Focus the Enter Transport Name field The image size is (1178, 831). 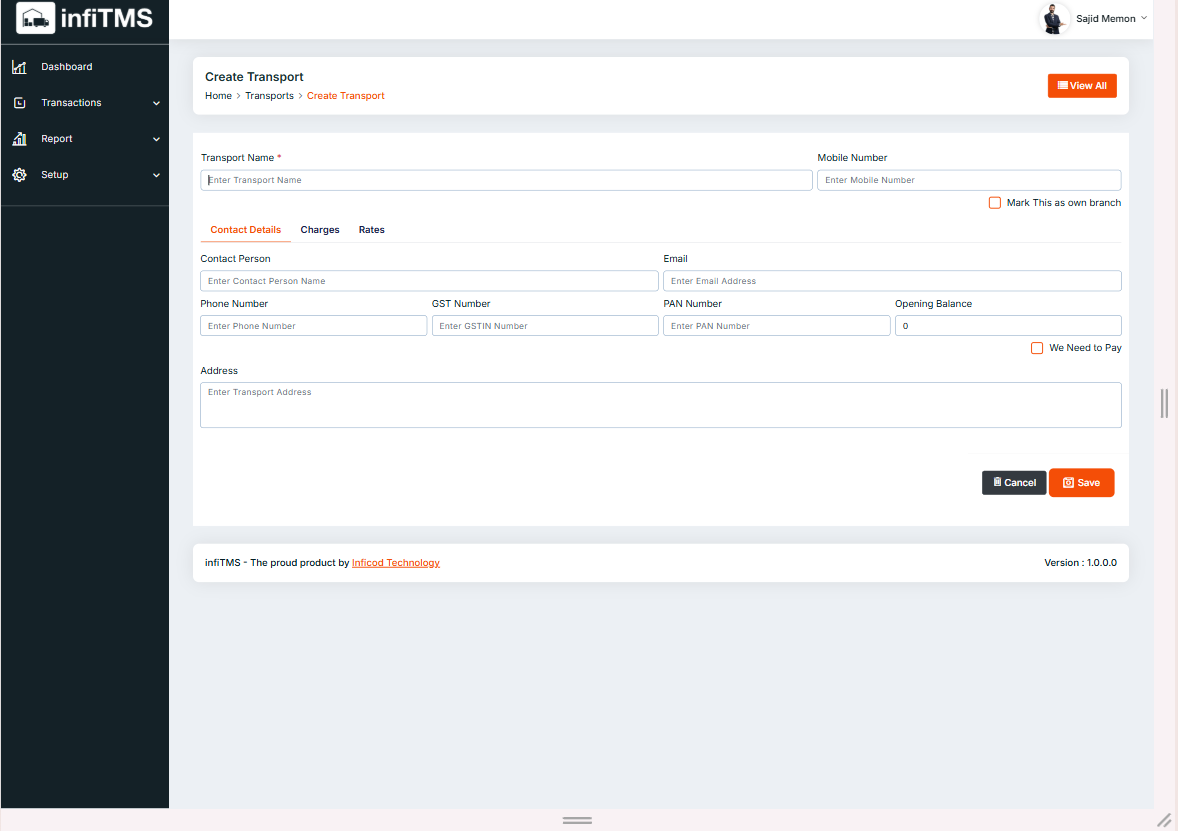coord(506,180)
